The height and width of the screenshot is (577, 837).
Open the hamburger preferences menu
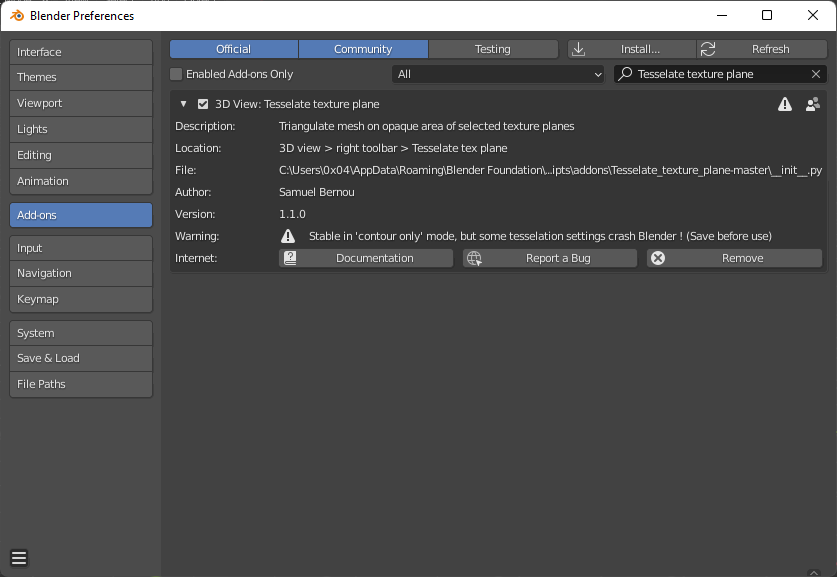tap(19, 558)
